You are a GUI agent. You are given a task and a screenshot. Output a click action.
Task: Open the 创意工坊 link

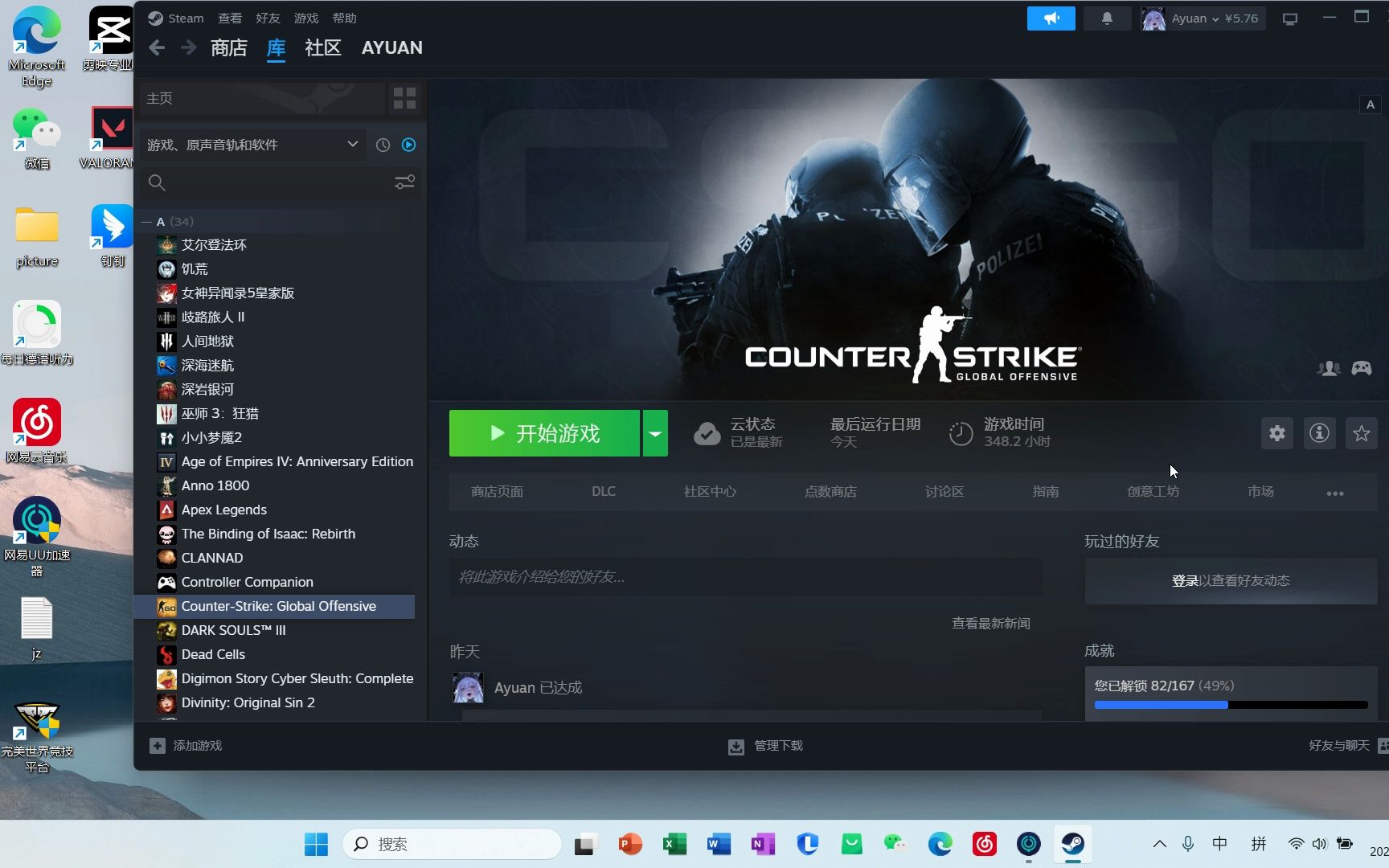1153,492
